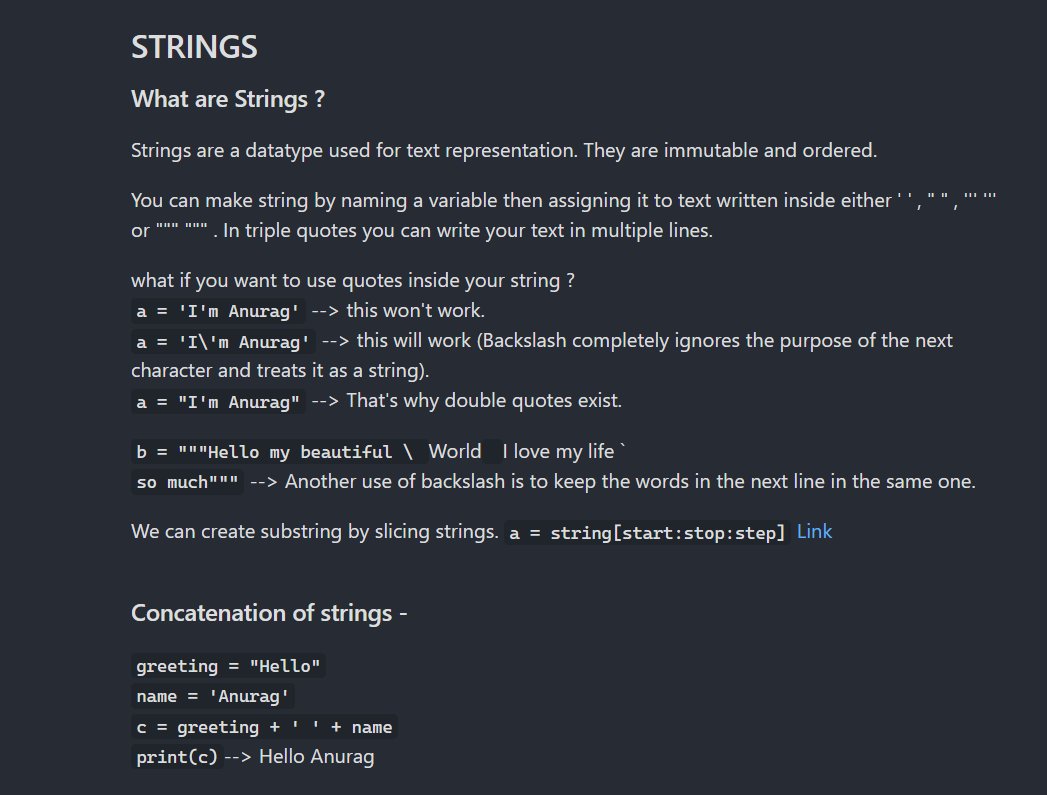Click the print(c) code snippet

177,757
